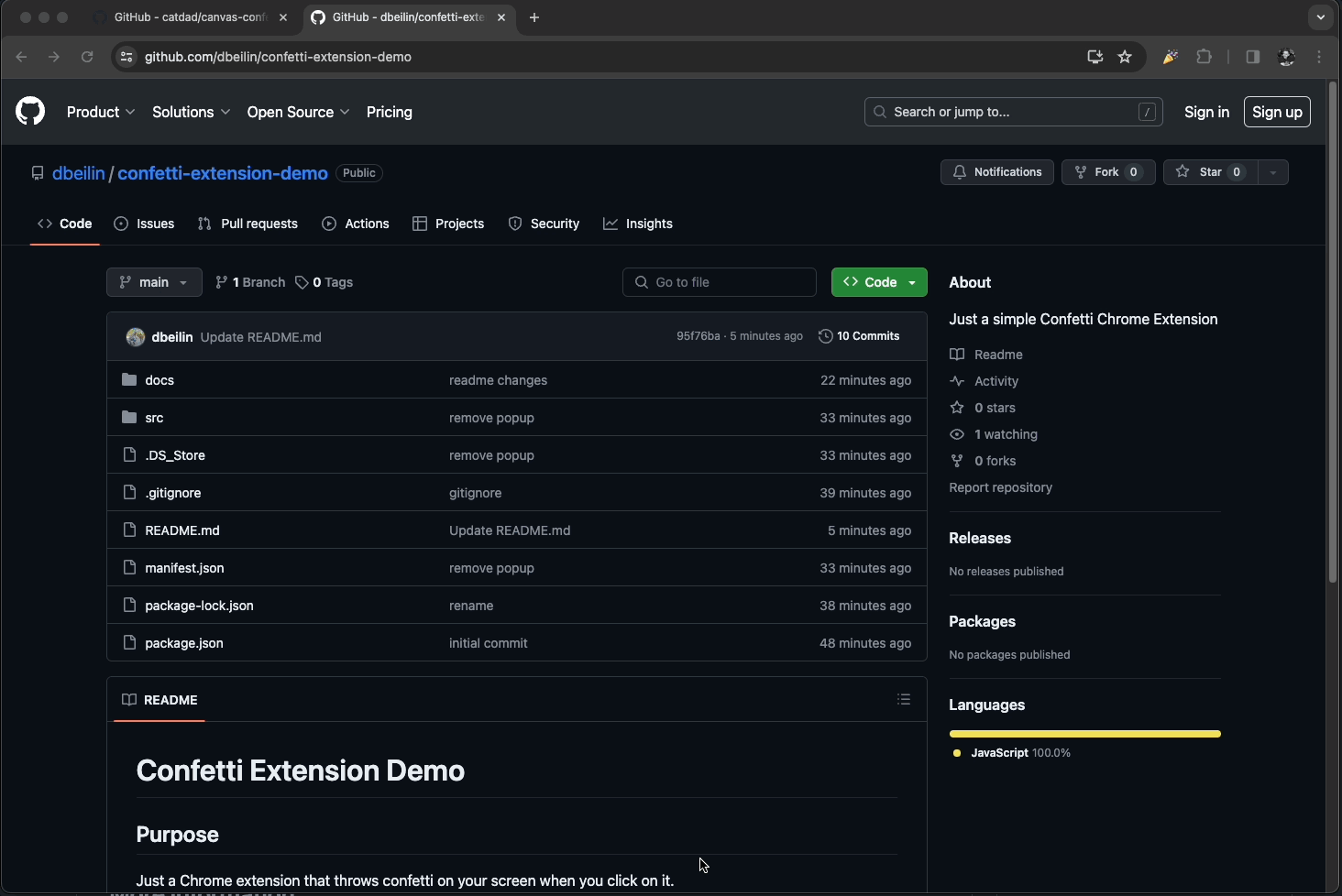Viewport: 1342px width, 896px height.
Task: Open the package-lock.json file
Action: click(199, 606)
